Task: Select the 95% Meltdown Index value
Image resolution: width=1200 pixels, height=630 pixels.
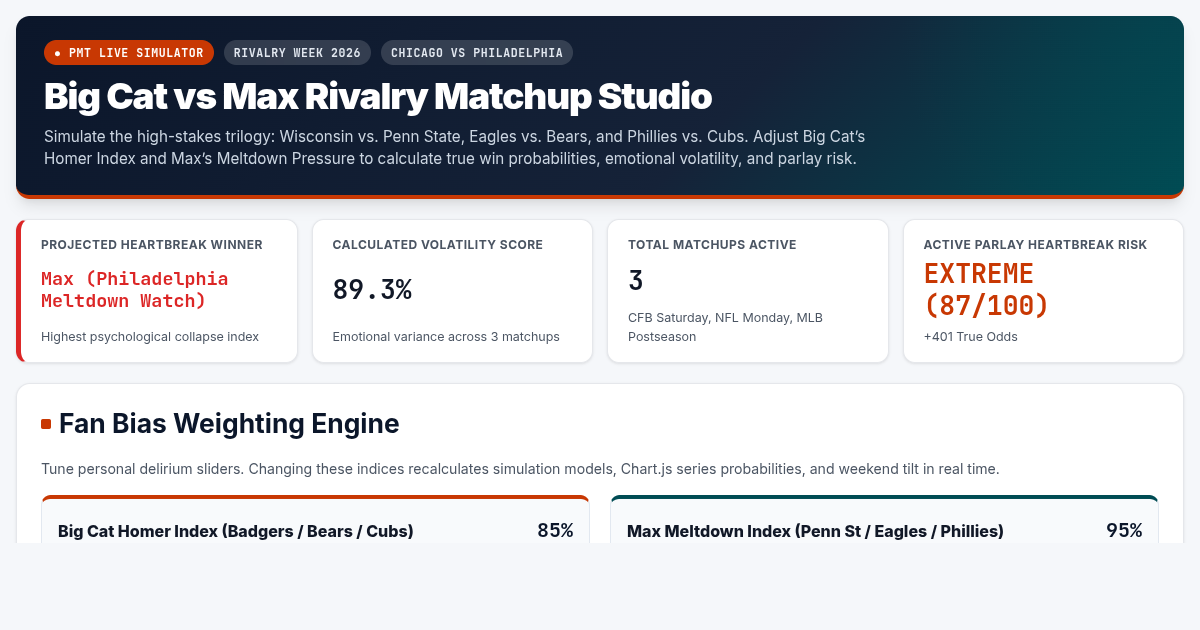Action: coord(1124,531)
